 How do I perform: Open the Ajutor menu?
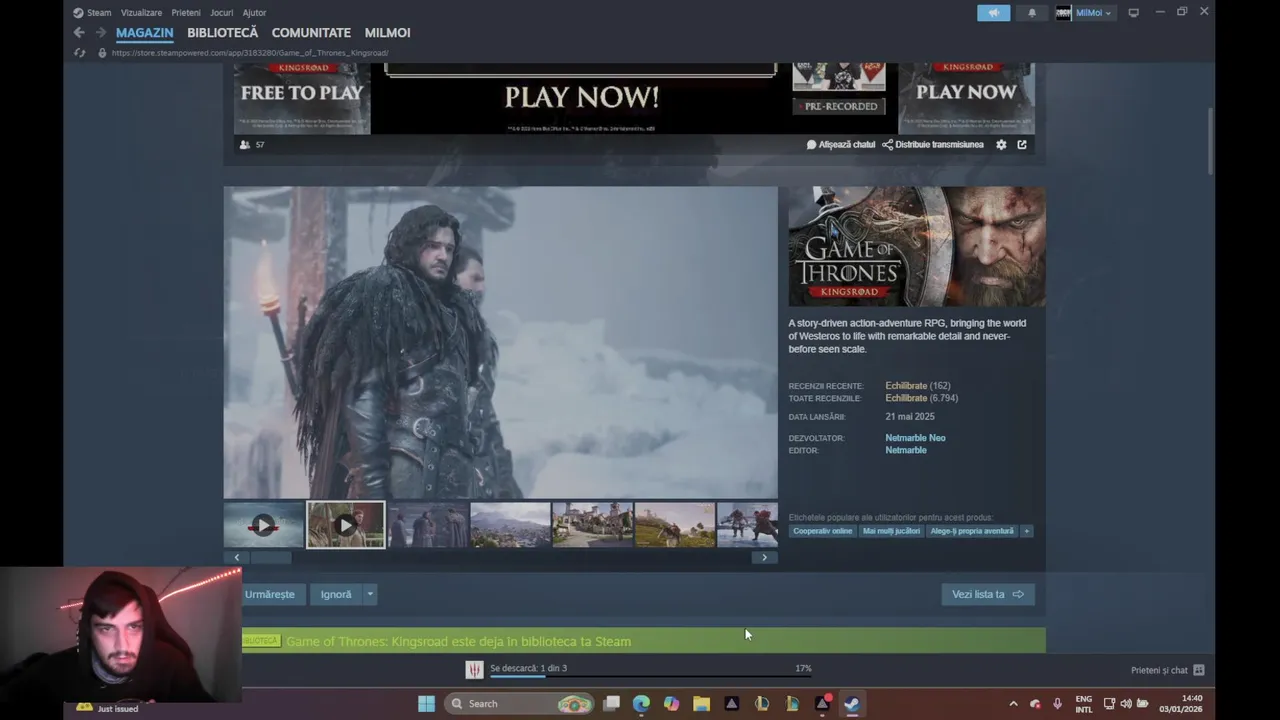click(254, 13)
